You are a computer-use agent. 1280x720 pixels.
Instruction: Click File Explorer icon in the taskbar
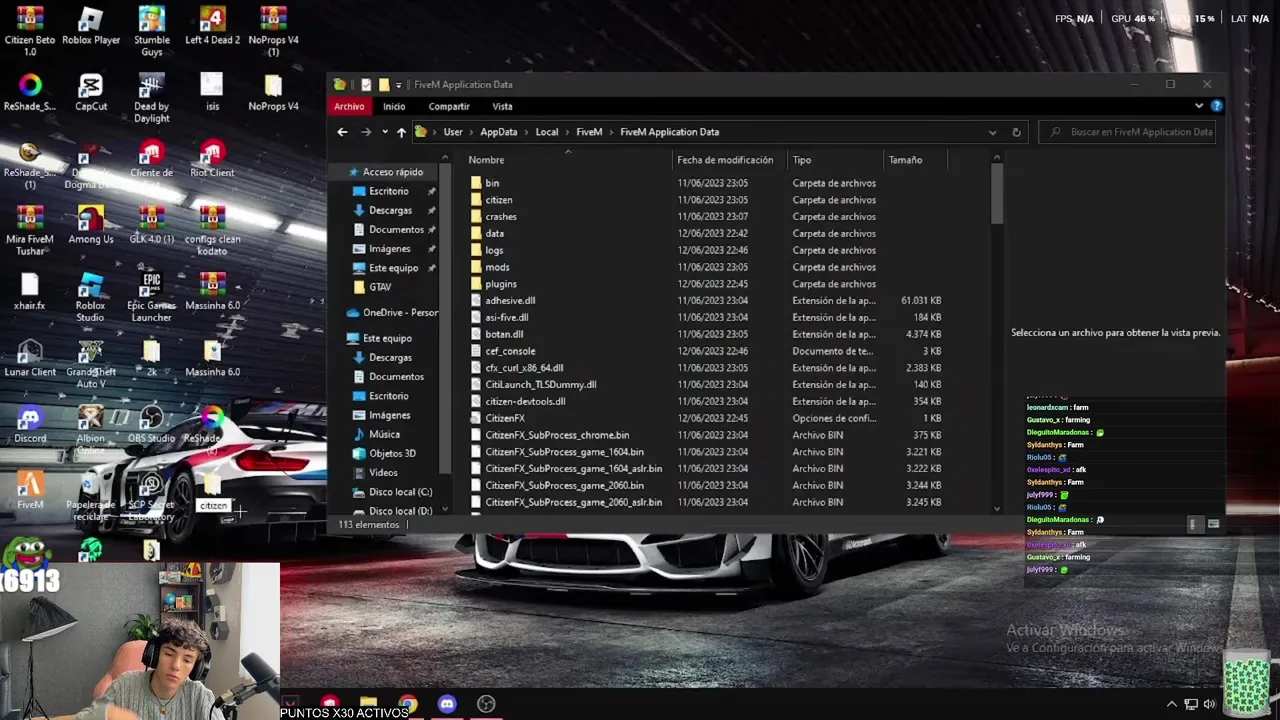(368, 704)
